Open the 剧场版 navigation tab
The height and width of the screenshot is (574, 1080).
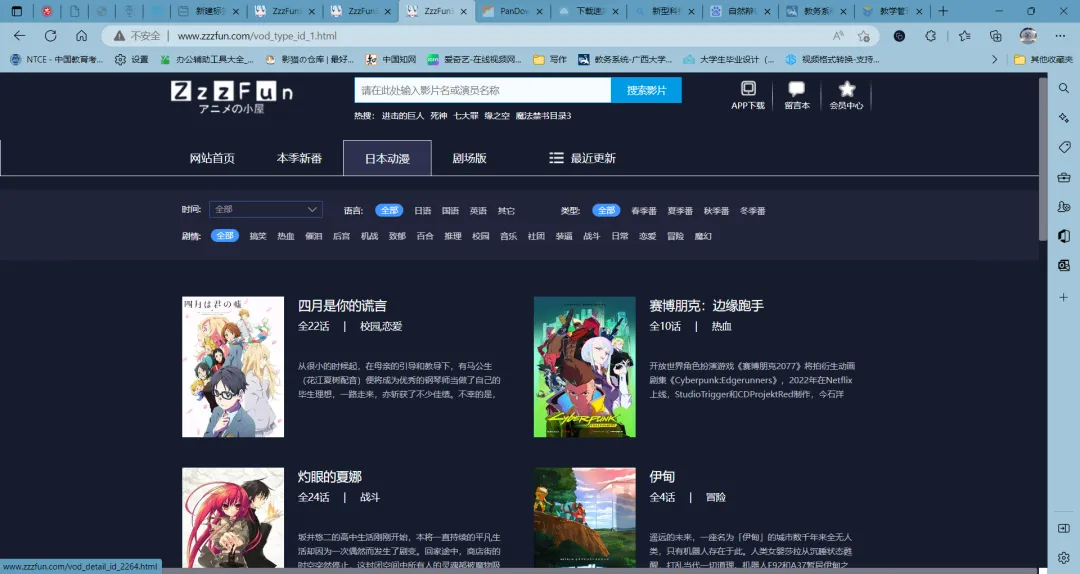click(x=469, y=158)
